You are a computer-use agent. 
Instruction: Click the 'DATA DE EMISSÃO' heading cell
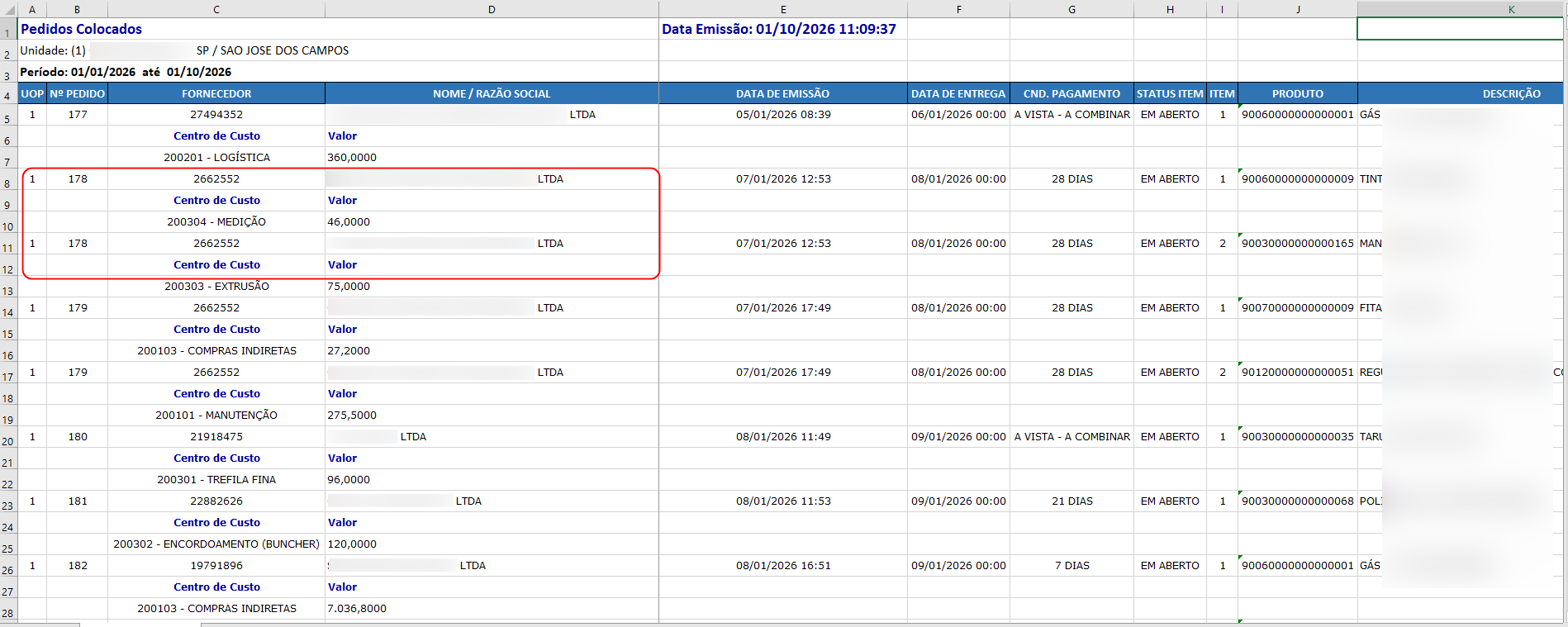[783, 93]
